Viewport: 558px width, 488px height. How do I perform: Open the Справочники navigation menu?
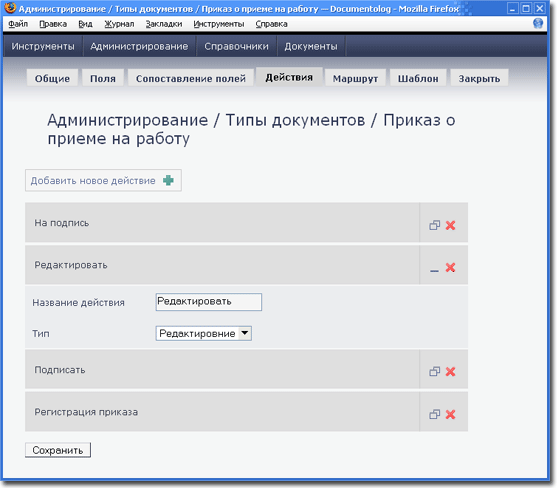[x=236, y=46]
